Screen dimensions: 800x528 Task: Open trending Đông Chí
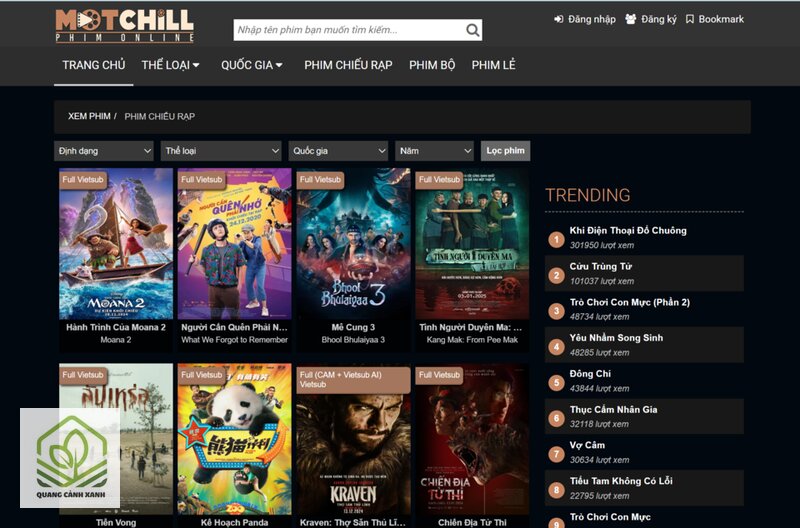(590, 374)
